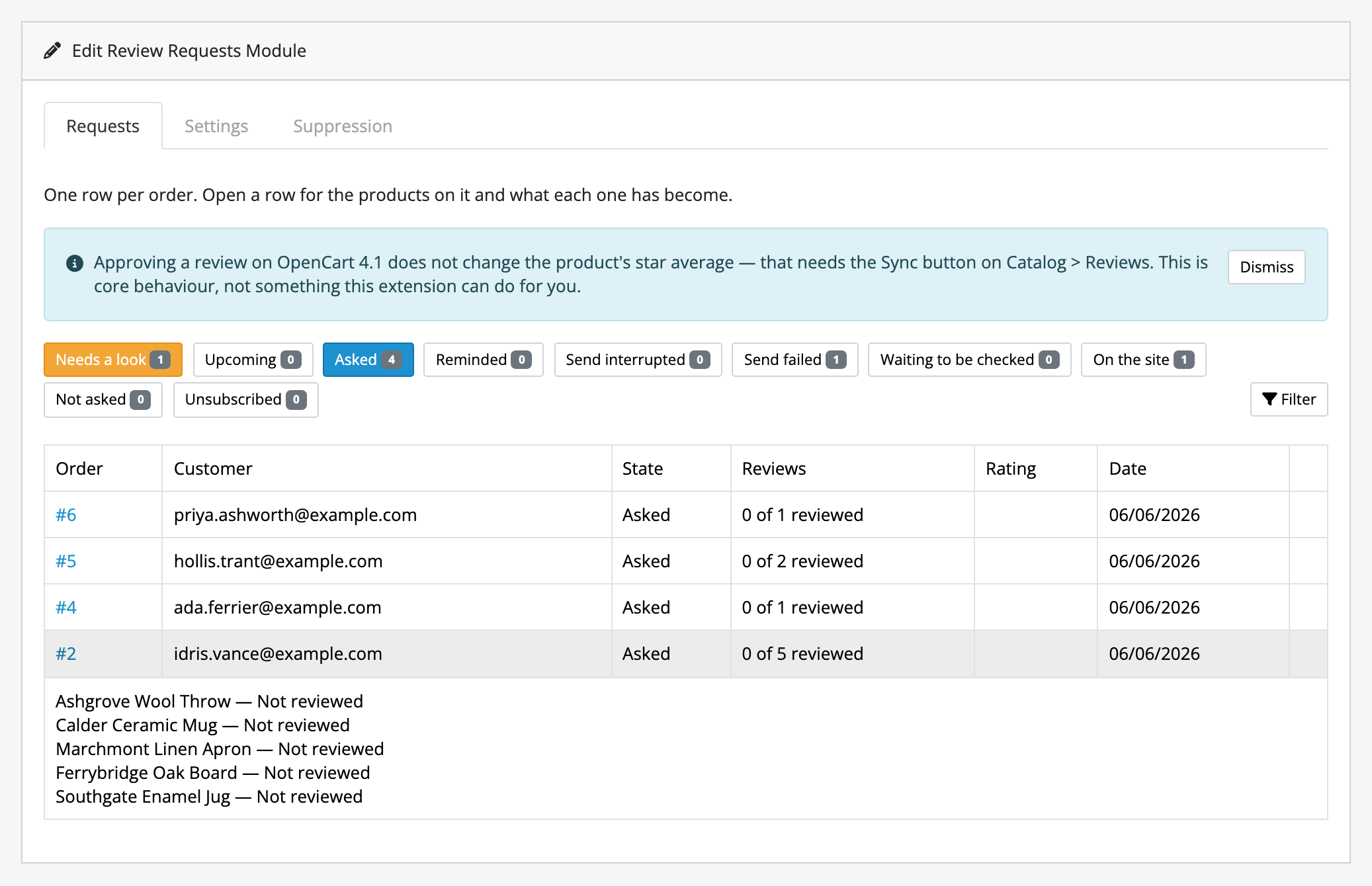
Task: Select the Send failed filter
Action: click(795, 360)
